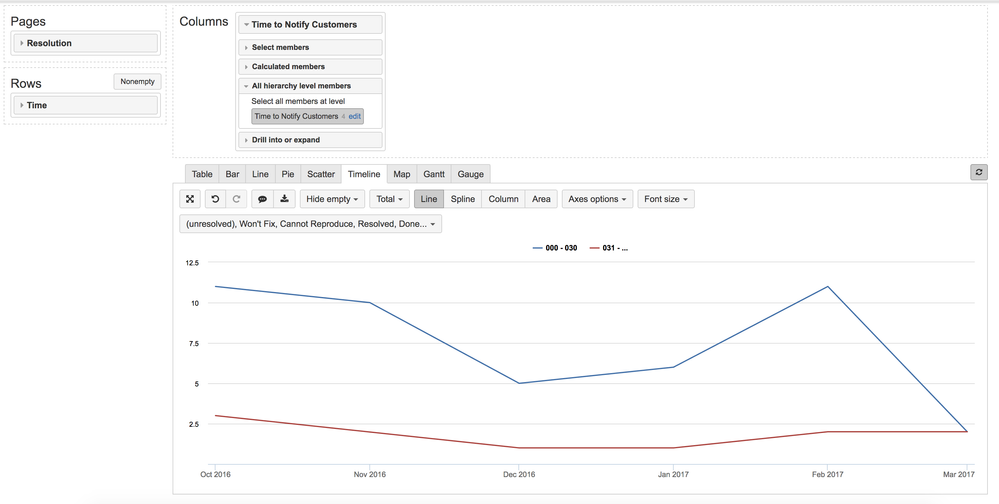Click the fullscreen expand chart icon
The width and height of the screenshot is (999, 504).
tap(189, 199)
